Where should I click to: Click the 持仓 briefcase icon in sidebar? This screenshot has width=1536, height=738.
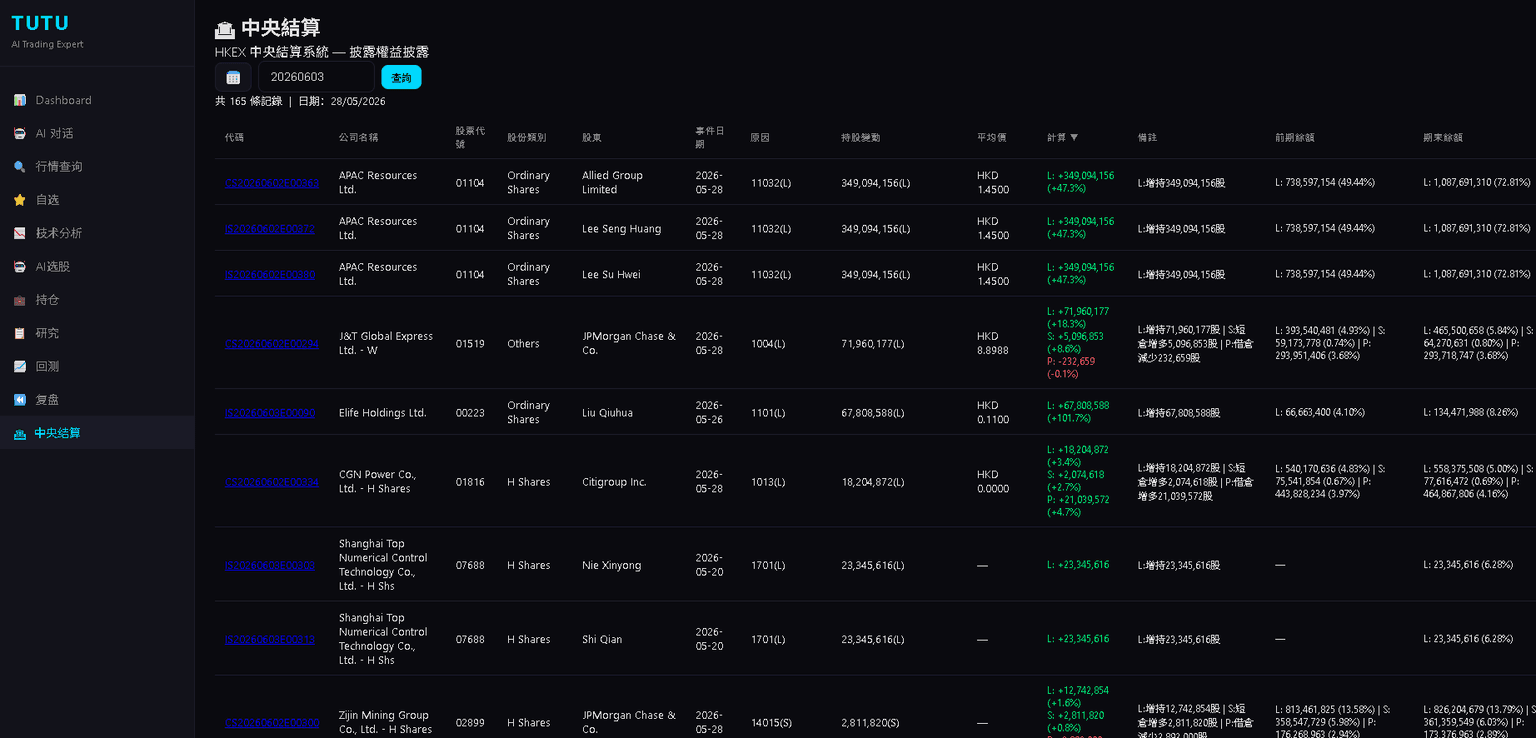[x=19, y=300]
